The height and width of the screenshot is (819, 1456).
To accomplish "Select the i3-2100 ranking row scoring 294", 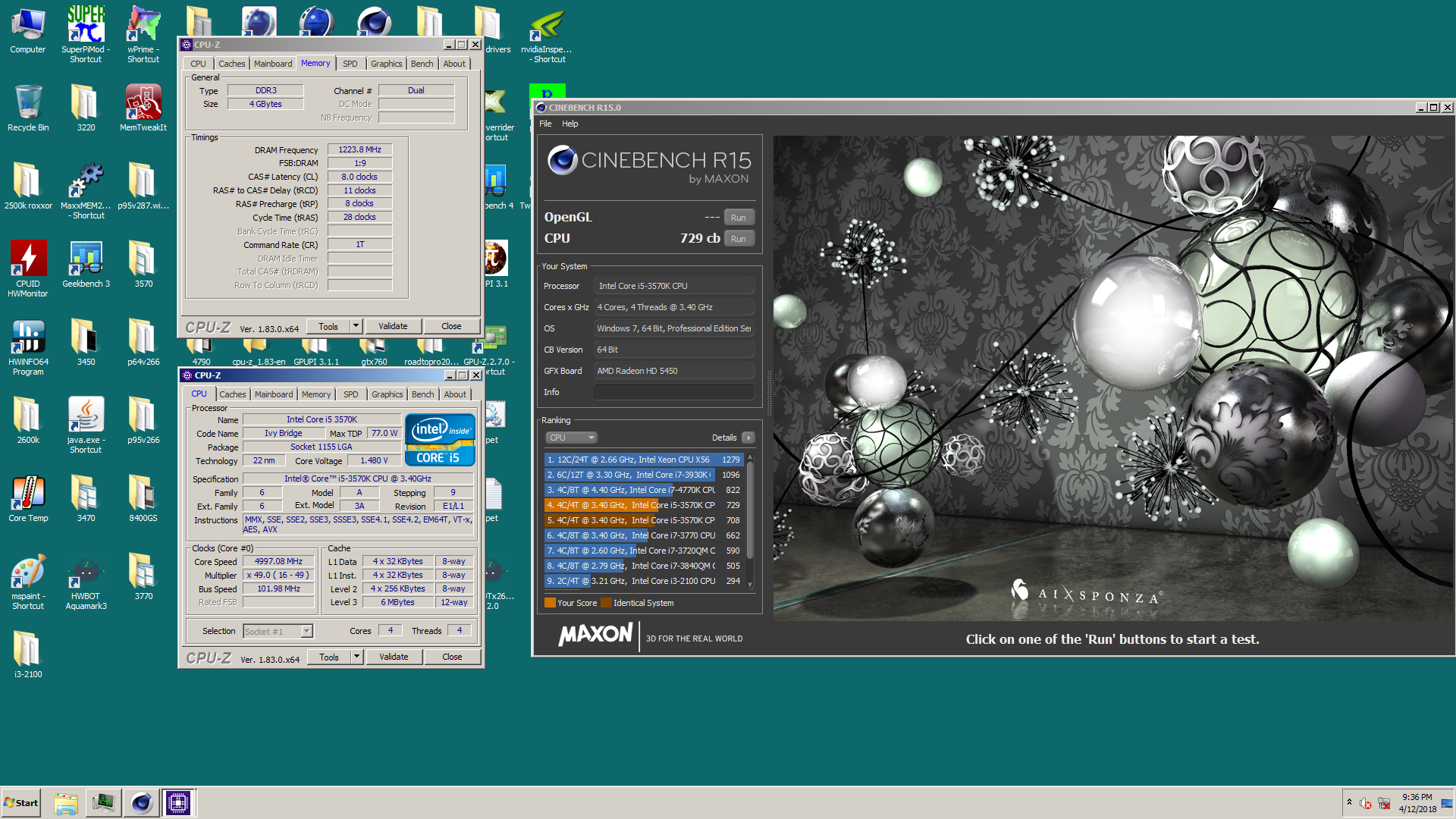I will point(643,581).
